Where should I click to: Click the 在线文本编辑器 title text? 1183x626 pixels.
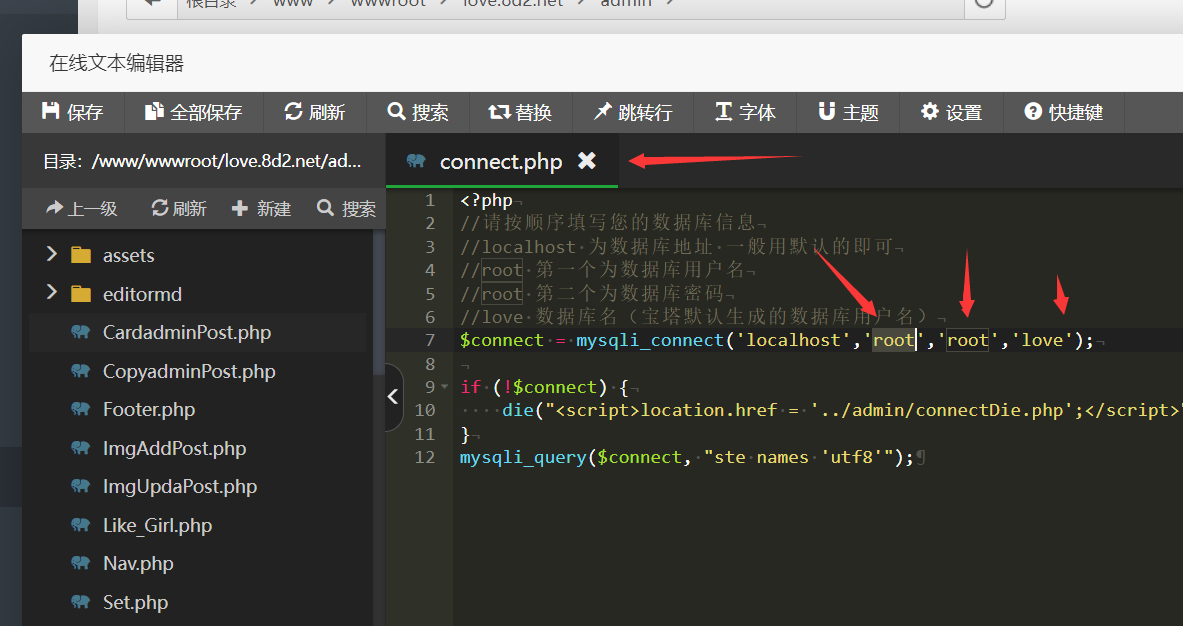tap(117, 63)
